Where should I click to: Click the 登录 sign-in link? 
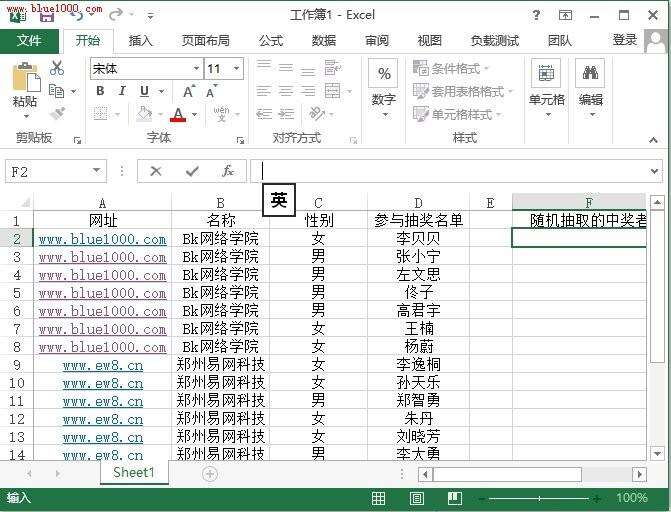pos(625,40)
